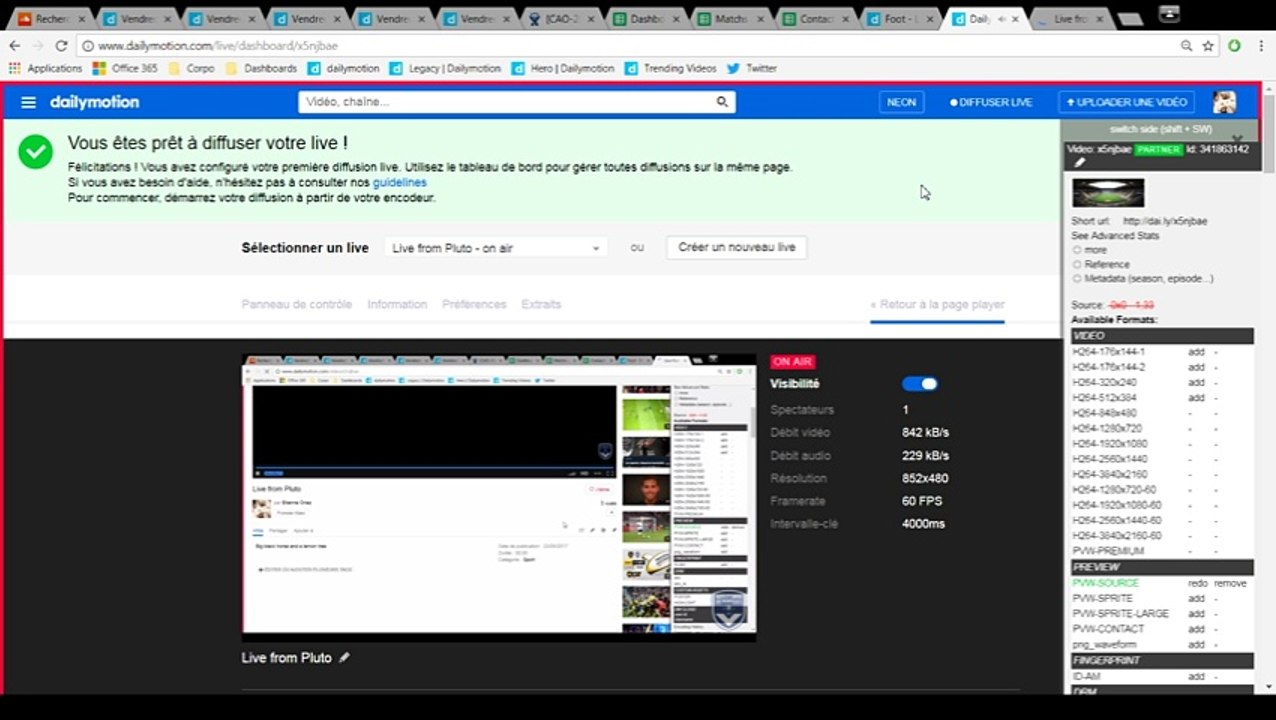Switch to the CAO browser tab

(563, 19)
